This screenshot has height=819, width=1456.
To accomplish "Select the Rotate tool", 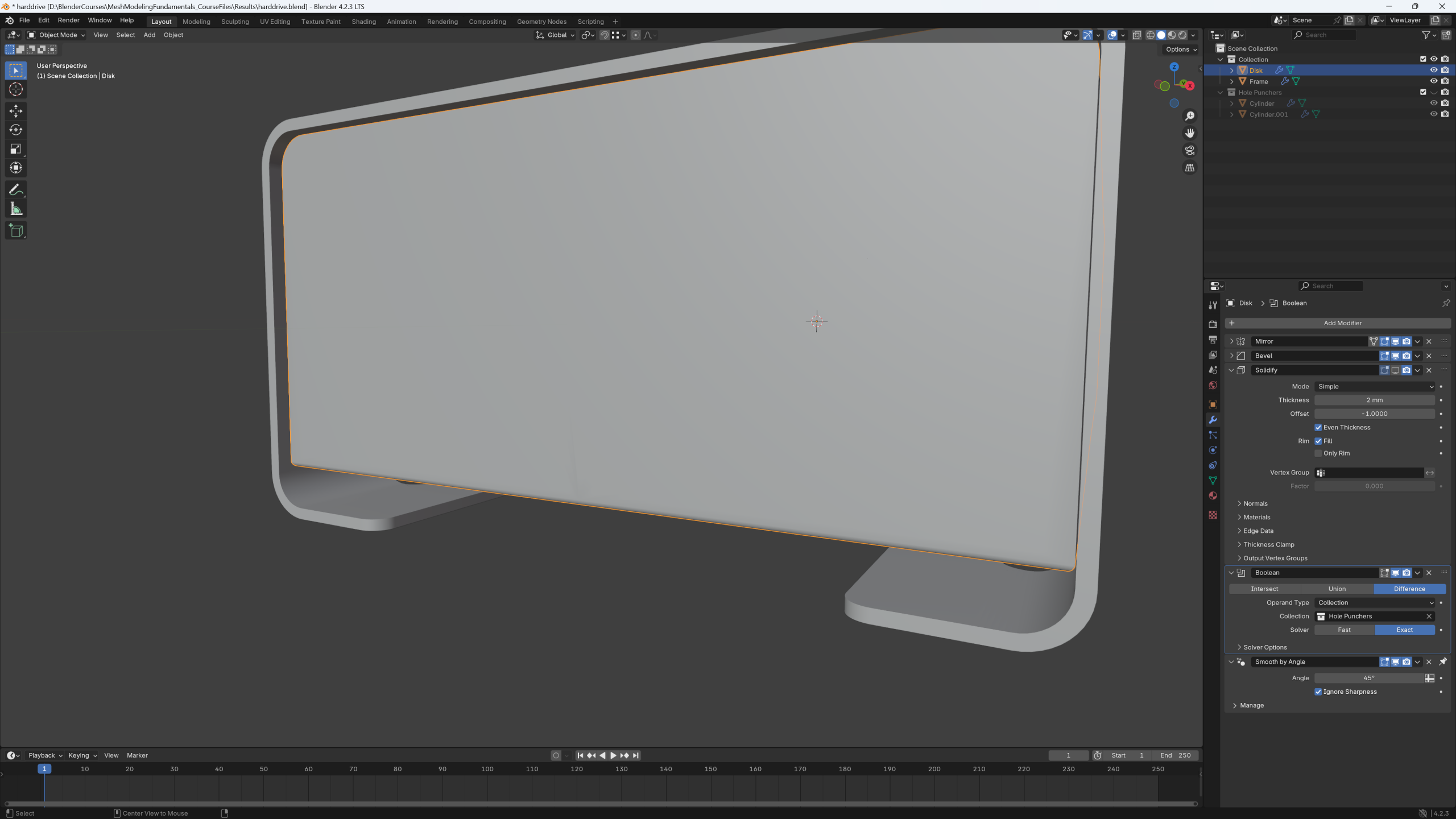I will [x=16, y=130].
